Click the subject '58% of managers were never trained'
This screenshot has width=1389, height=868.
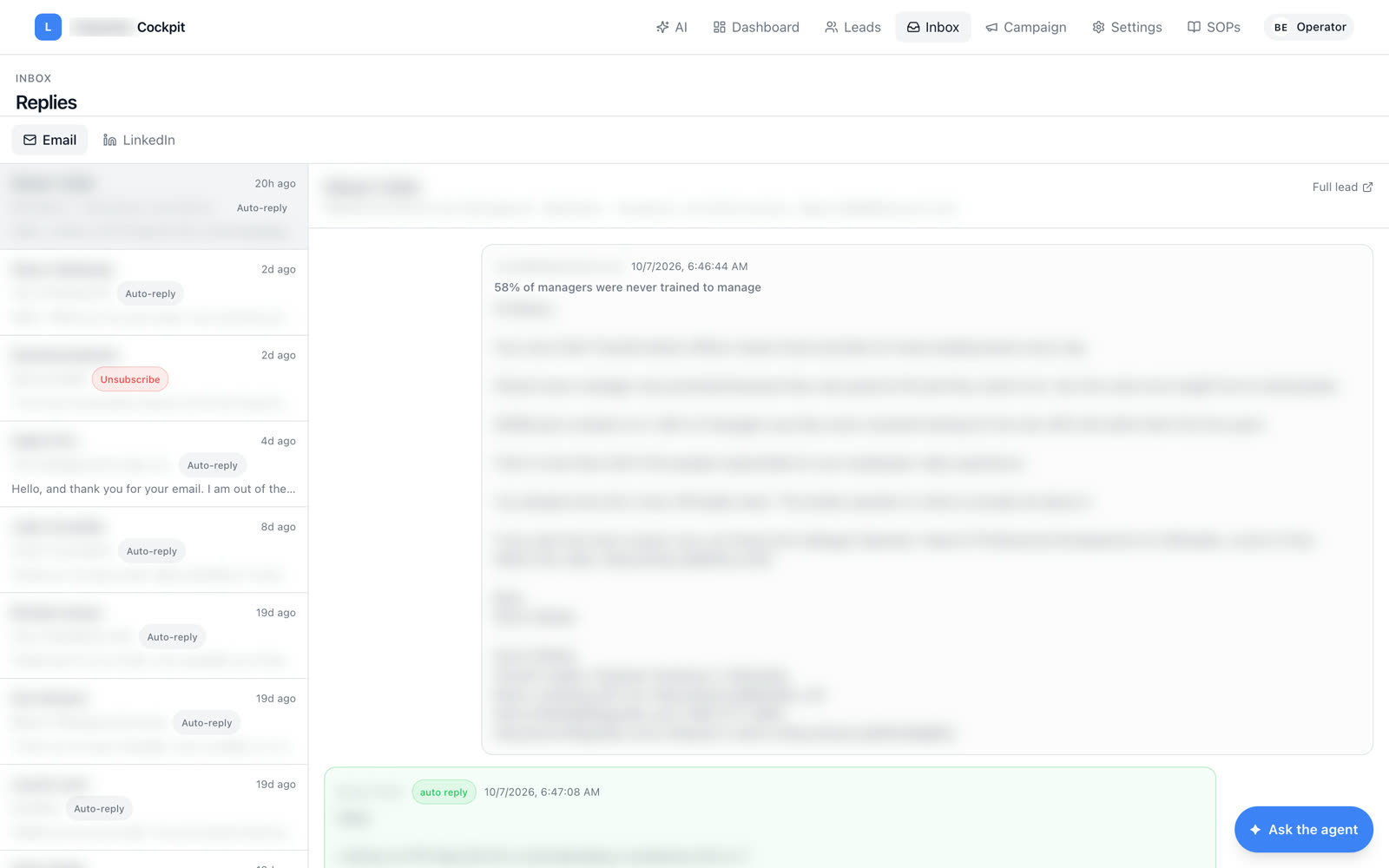pos(628,287)
